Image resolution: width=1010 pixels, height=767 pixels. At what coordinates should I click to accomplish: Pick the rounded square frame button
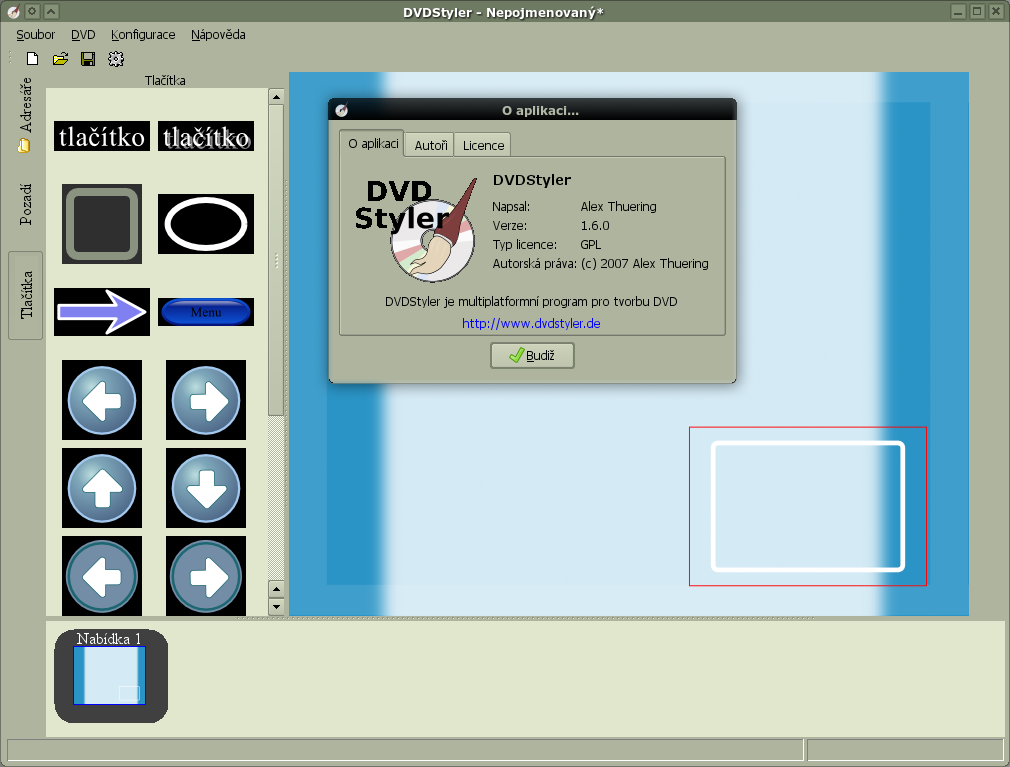point(102,224)
